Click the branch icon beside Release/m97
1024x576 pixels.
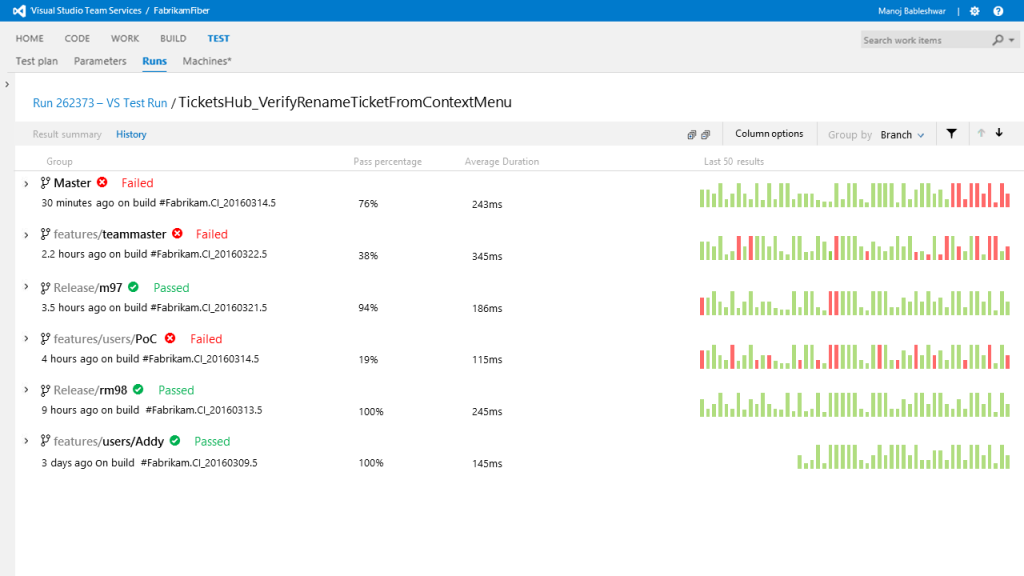pyautogui.click(x=45, y=287)
